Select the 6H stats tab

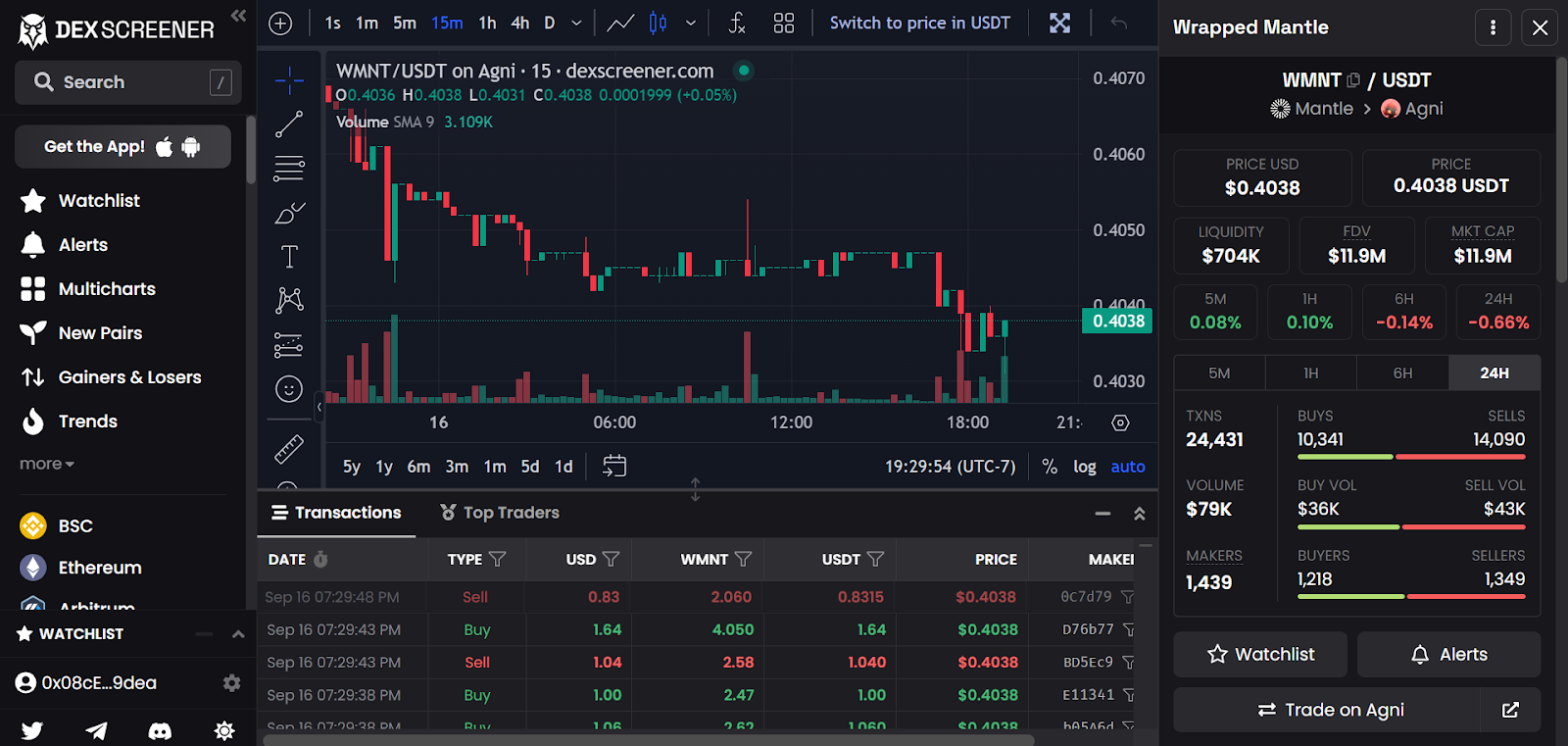1403,373
